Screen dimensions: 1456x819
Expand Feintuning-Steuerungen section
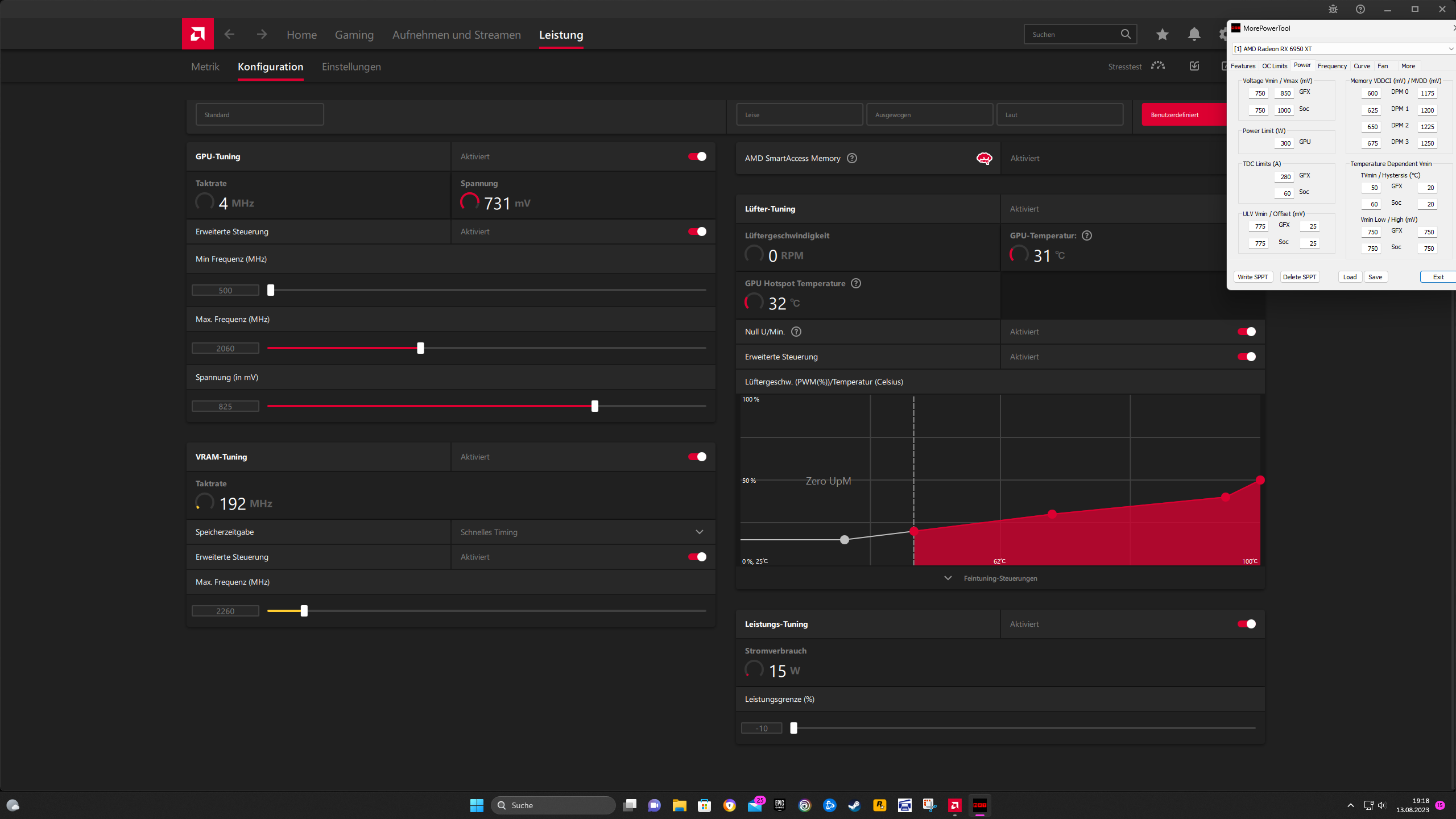pos(1000,578)
